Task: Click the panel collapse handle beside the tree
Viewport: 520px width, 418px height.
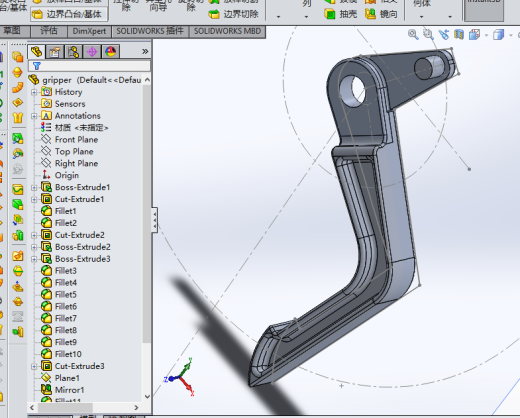Action: (x=155, y=220)
